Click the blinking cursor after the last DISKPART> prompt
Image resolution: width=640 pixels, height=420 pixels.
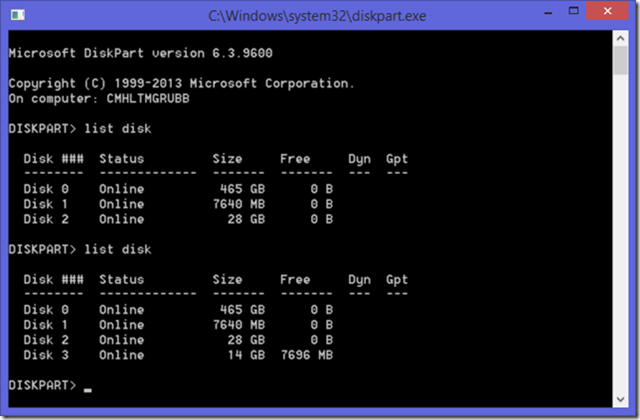tap(88, 386)
